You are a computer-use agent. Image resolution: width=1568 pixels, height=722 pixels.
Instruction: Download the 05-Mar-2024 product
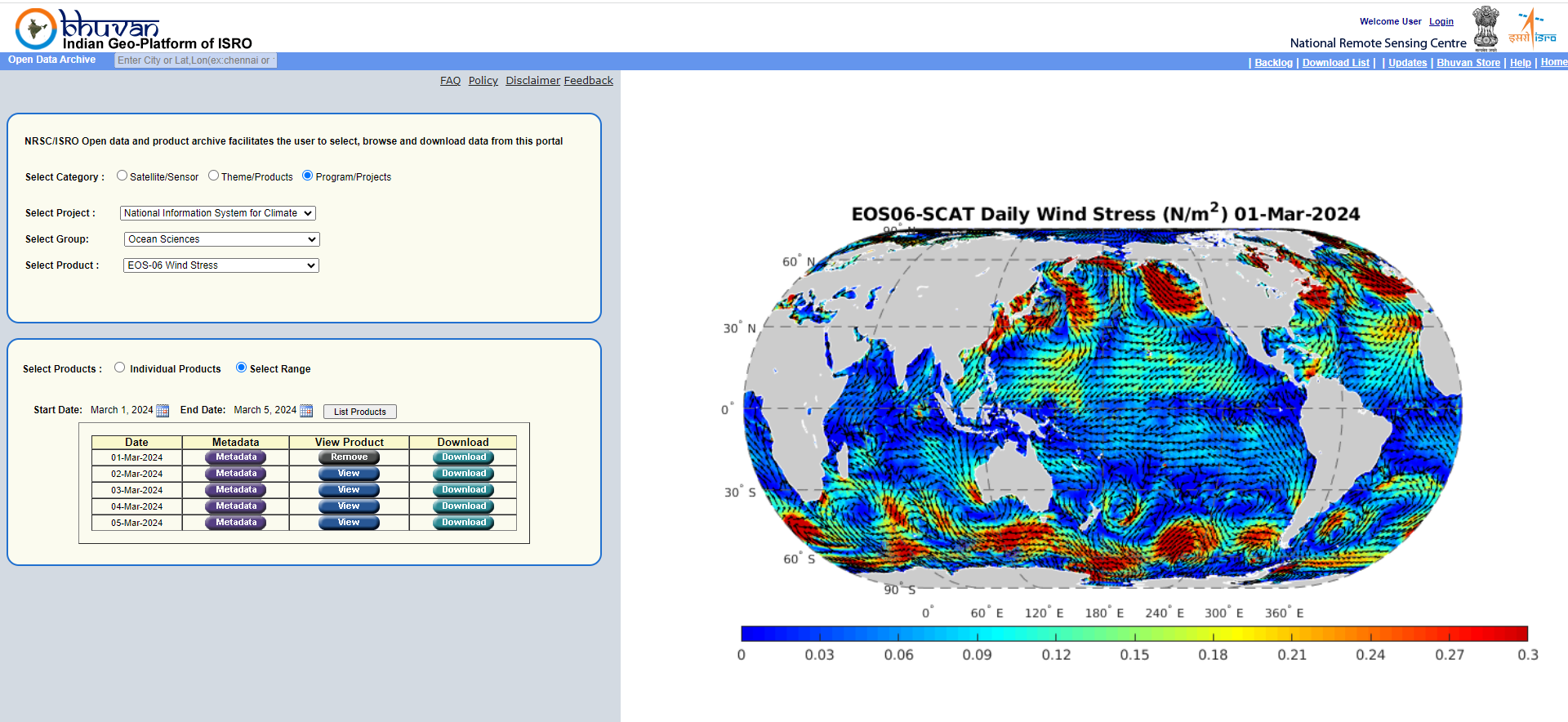[x=463, y=523]
